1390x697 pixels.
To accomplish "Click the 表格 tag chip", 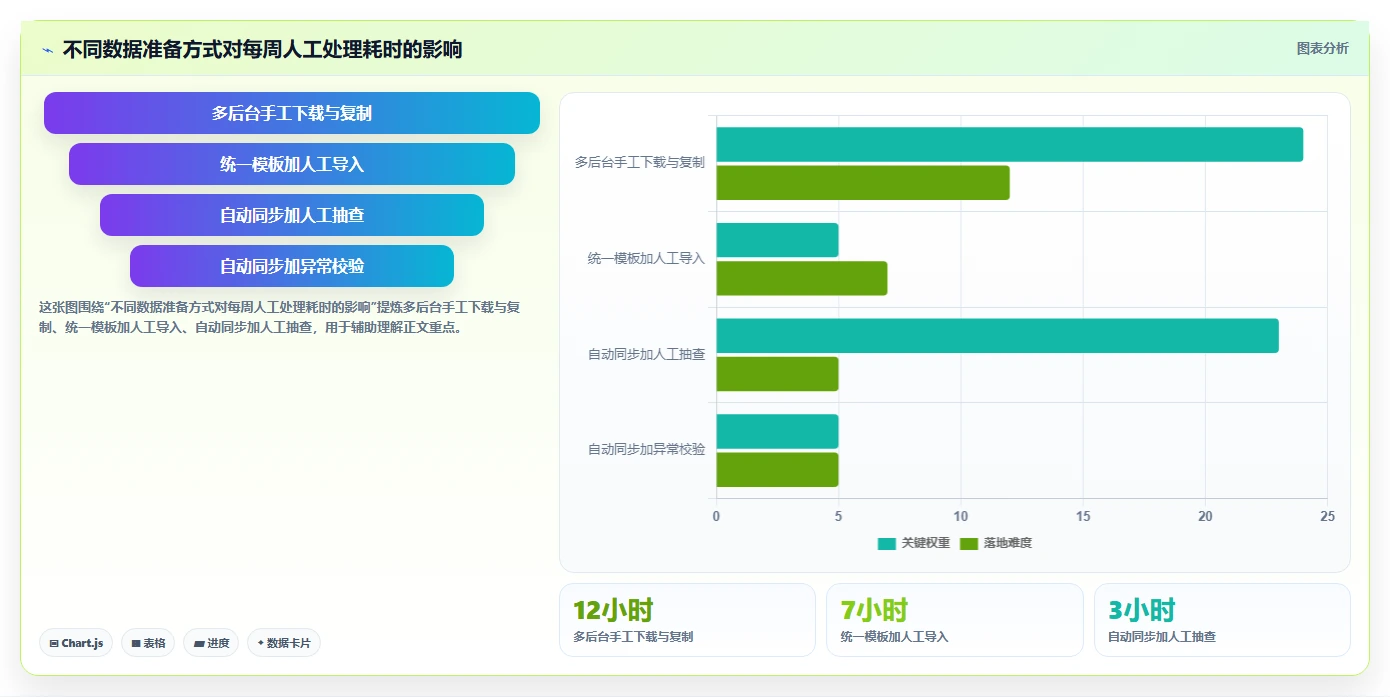I will [148, 643].
